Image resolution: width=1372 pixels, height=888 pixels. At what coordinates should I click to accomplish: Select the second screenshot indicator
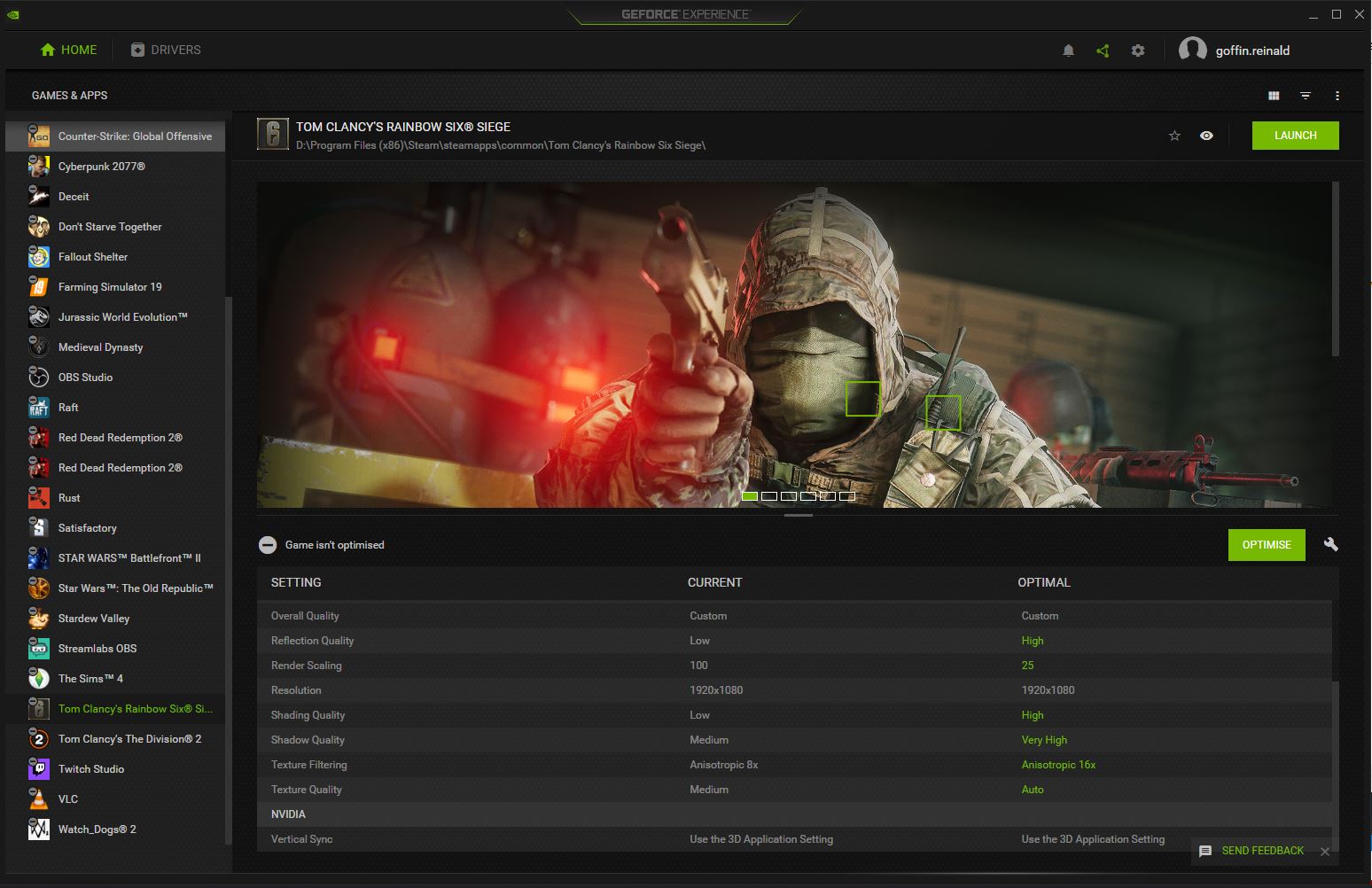pyautogui.click(x=769, y=496)
